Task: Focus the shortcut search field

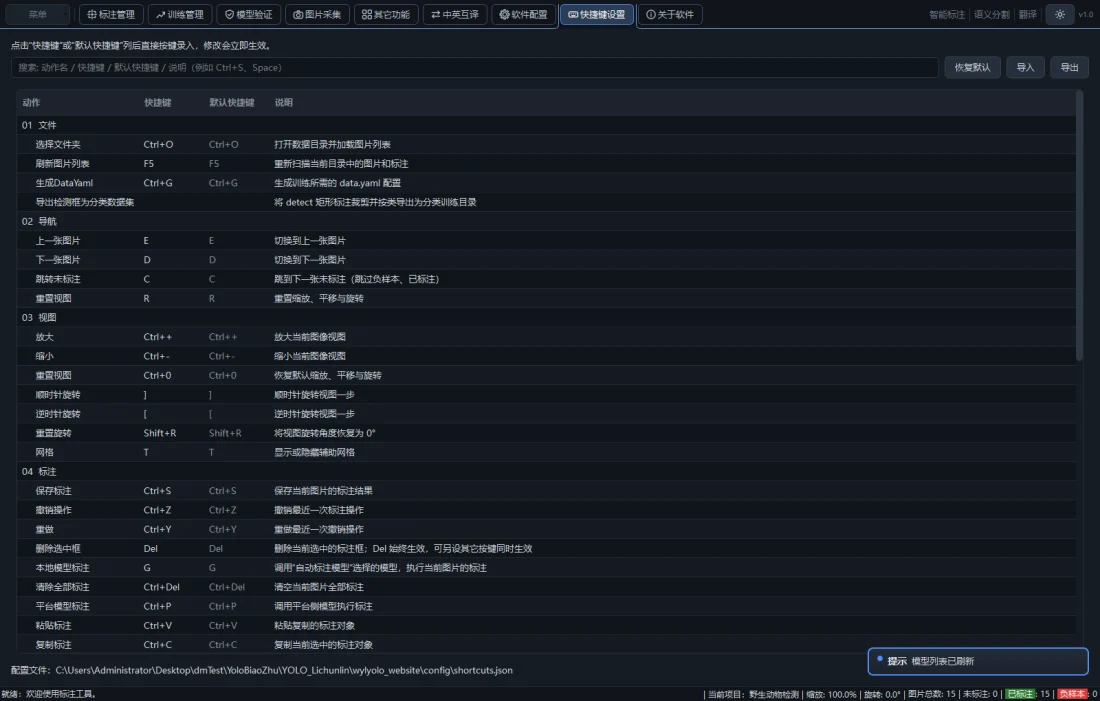Action: click(474, 67)
